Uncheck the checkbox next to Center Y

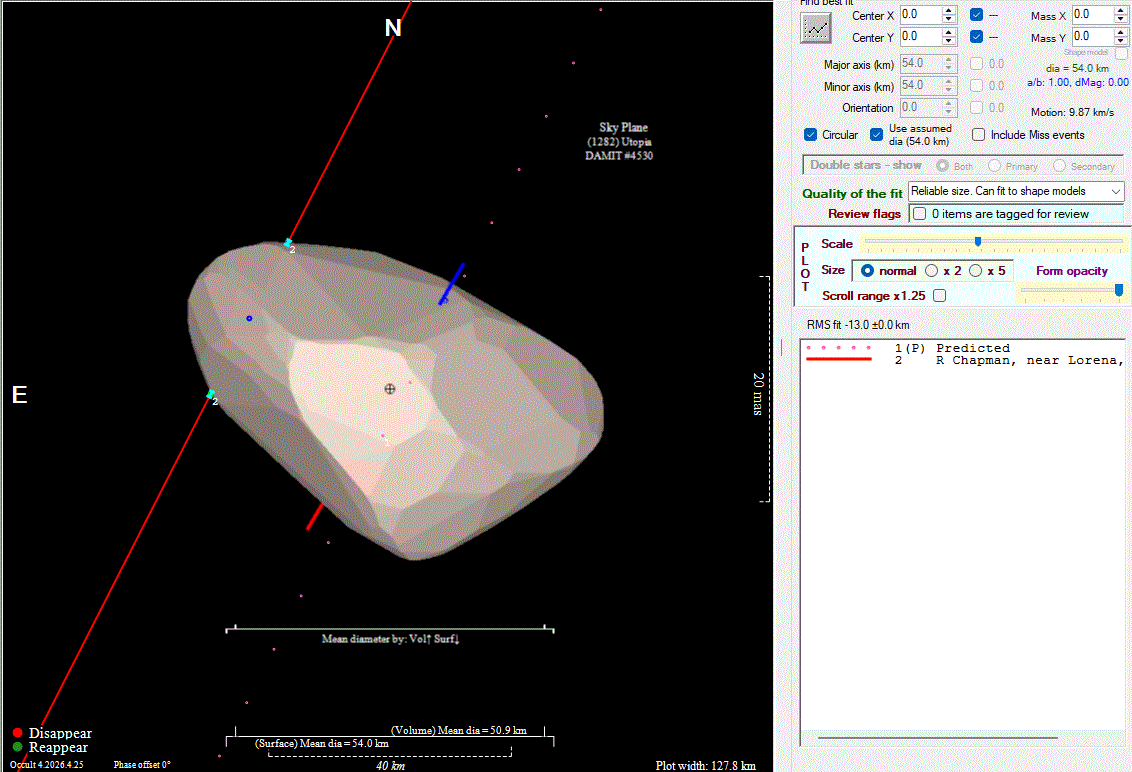(976, 36)
